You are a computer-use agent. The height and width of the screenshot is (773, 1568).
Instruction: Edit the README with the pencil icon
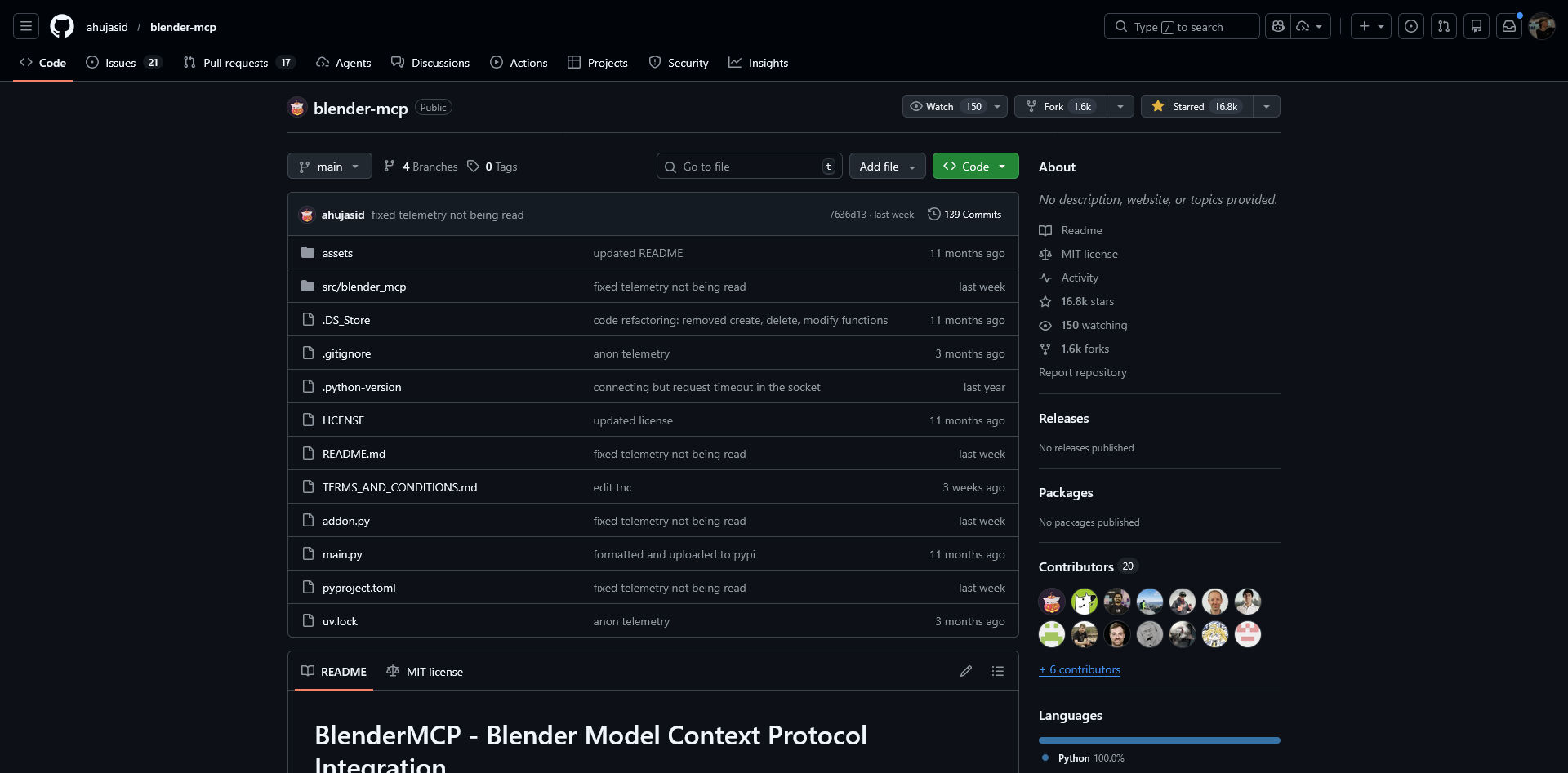966,671
